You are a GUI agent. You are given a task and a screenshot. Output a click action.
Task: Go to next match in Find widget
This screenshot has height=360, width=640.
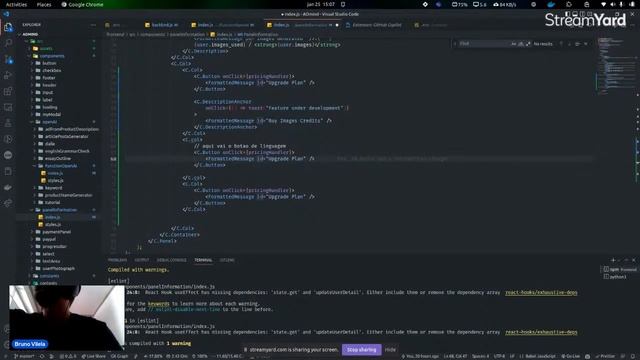click(x=569, y=44)
